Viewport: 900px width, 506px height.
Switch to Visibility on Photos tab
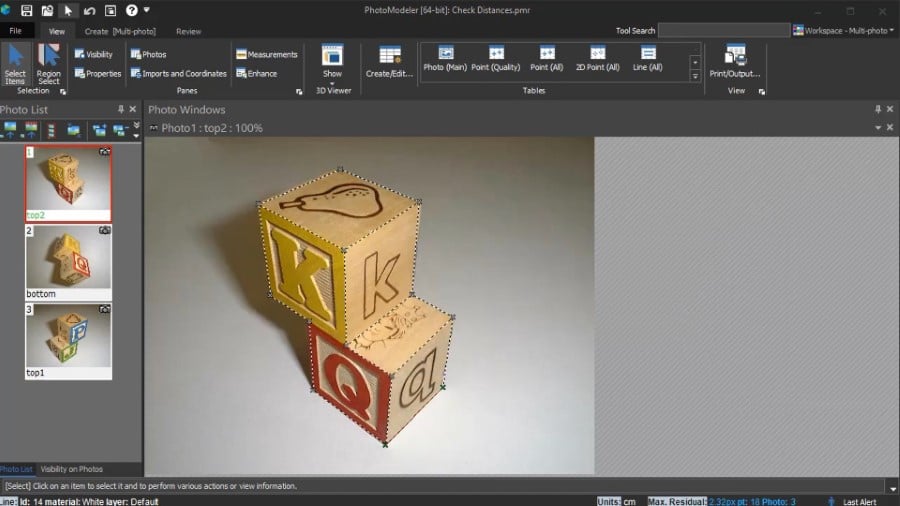tap(73, 468)
